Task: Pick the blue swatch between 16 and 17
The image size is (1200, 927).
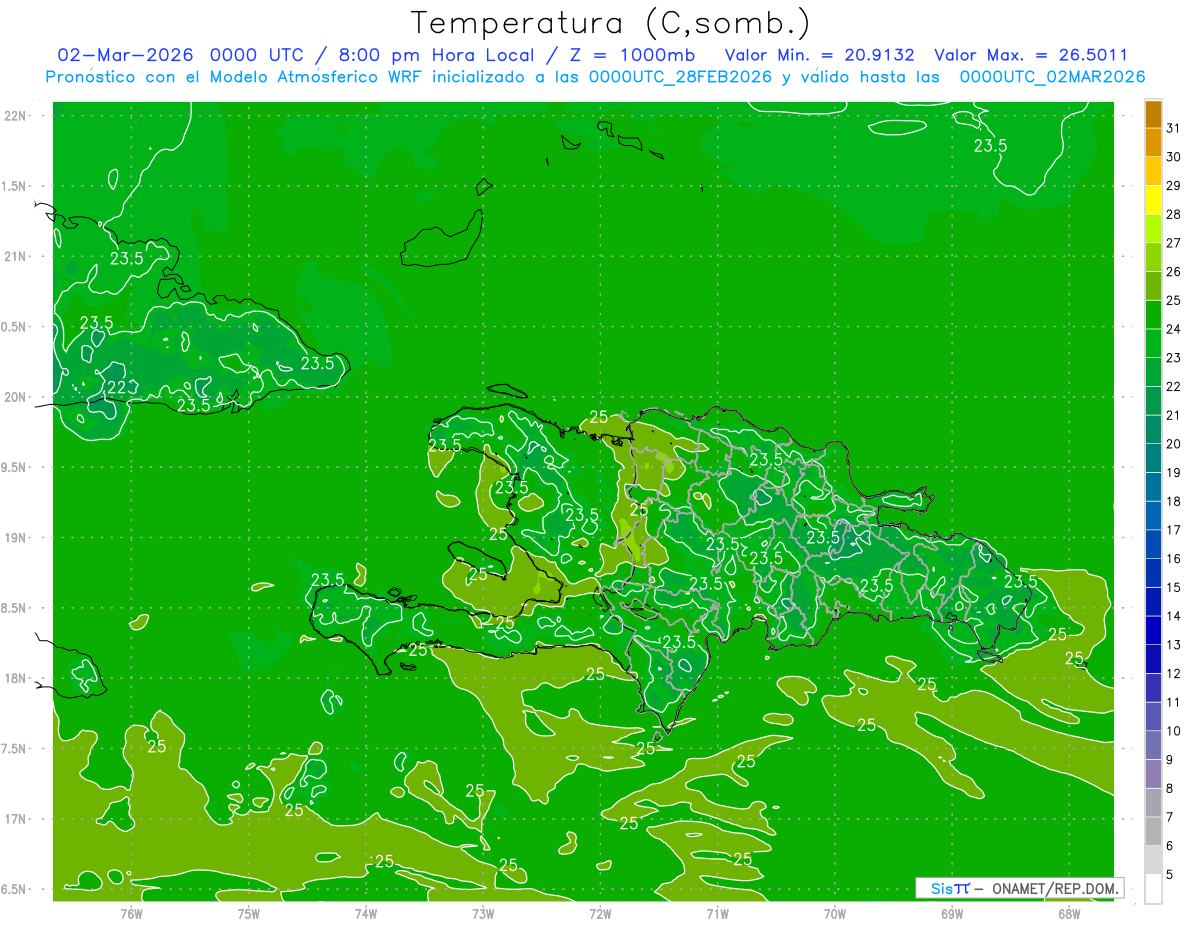Action: click(1153, 544)
